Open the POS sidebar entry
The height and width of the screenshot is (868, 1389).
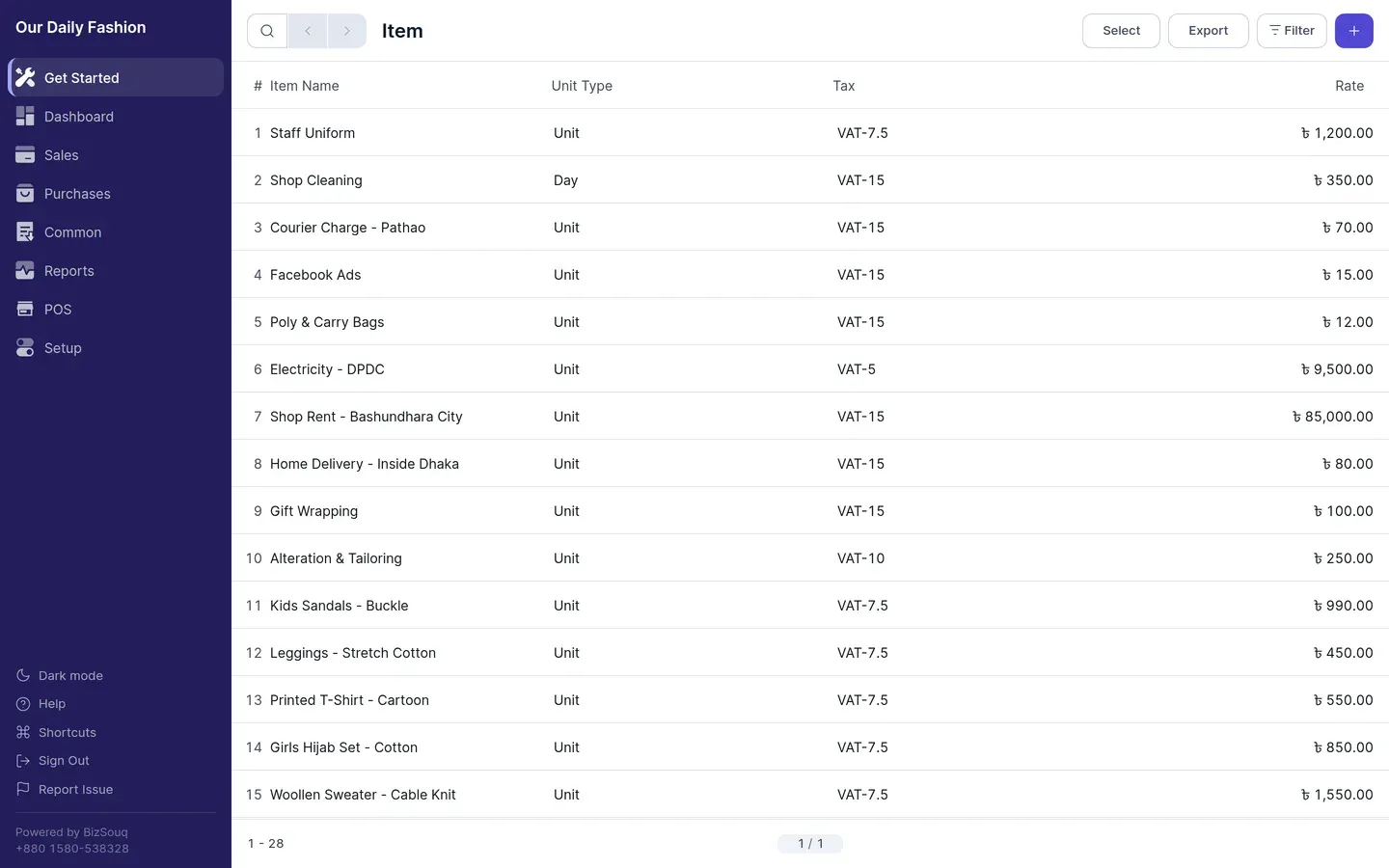pyautogui.click(x=116, y=309)
